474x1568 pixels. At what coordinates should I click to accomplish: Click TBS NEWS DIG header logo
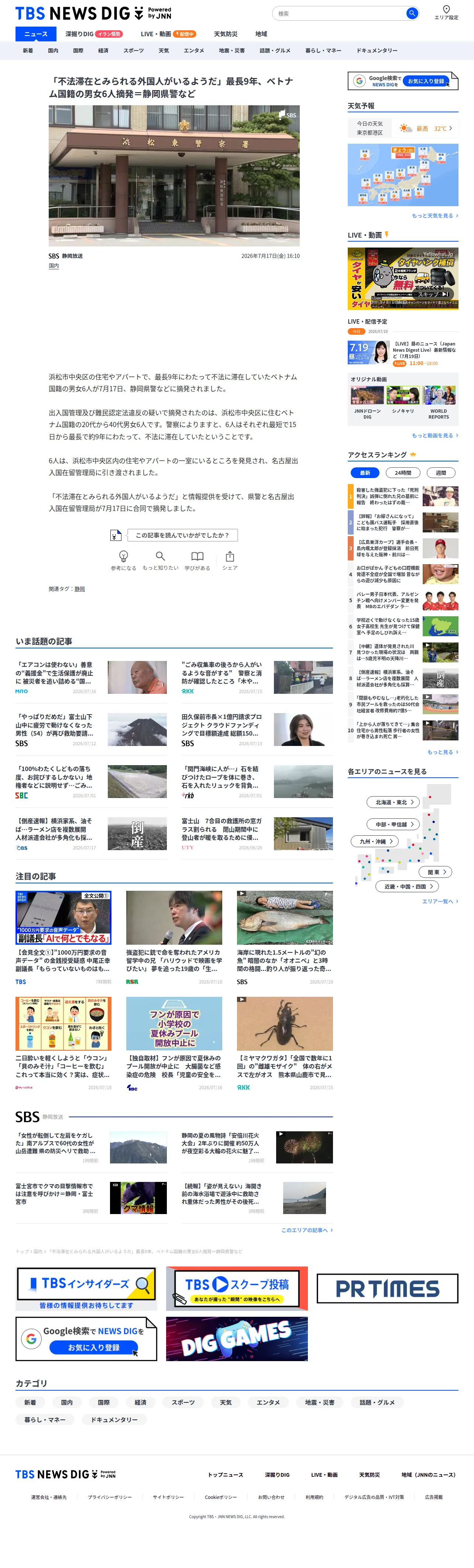point(93,13)
